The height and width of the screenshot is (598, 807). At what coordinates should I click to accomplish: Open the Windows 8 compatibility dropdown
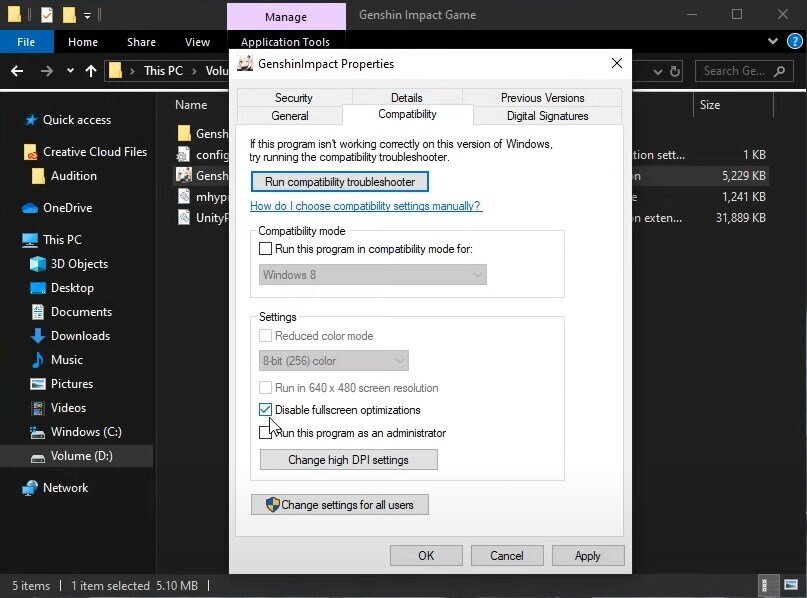coord(372,274)
